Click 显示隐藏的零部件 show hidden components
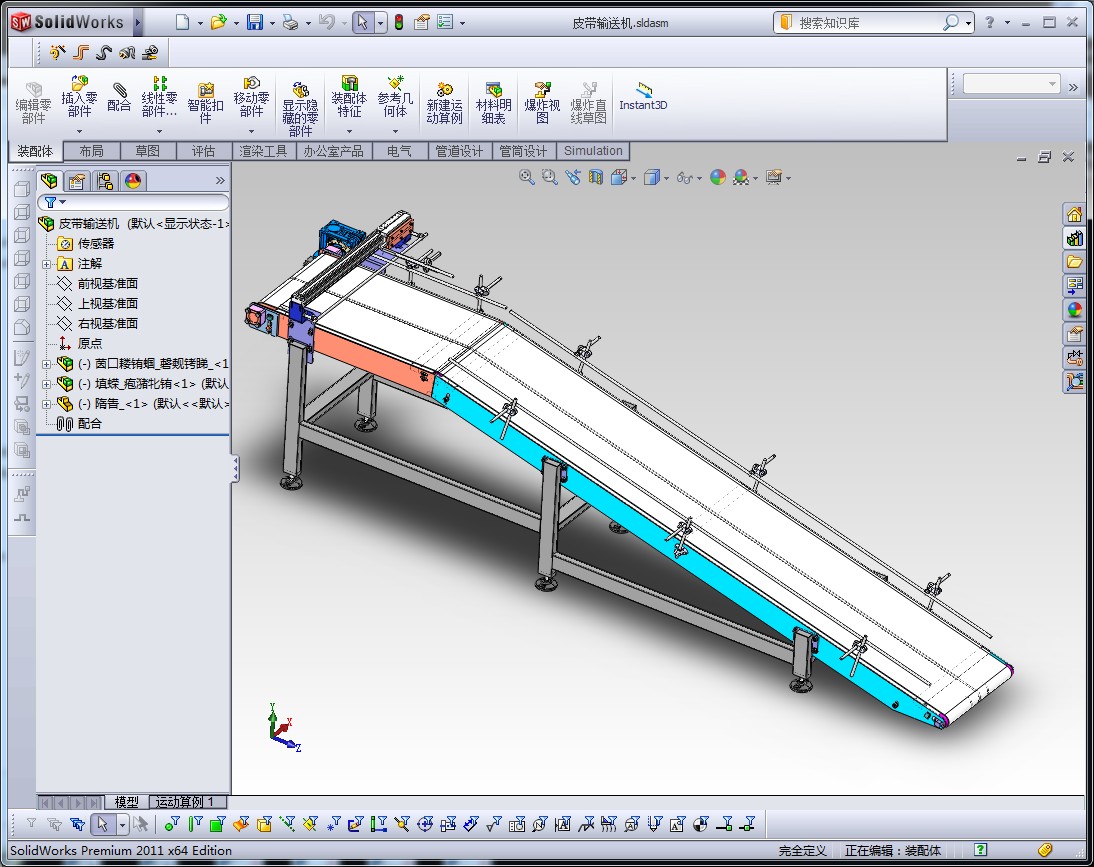The width and height of the screenshot is (1094, 867). click(x=300, y=110)
